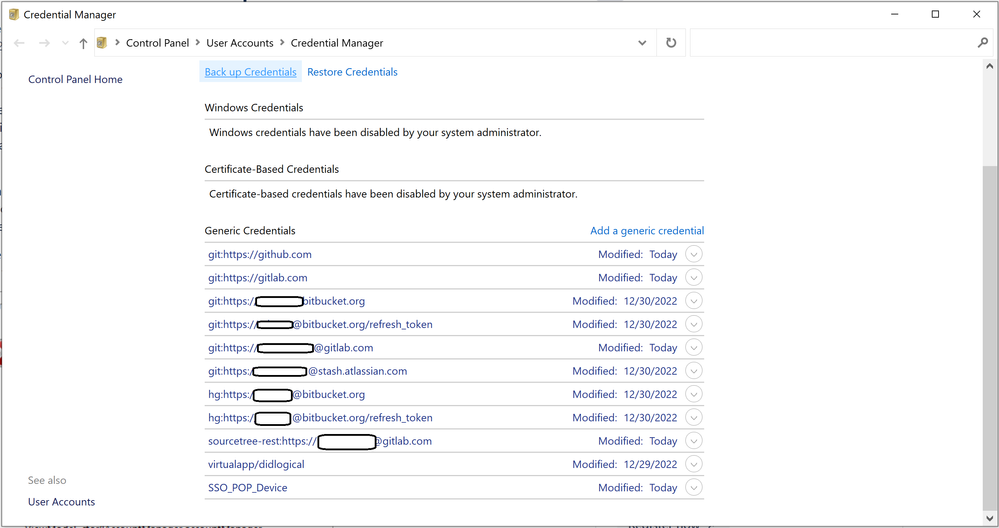This screenshot has width=999, height=528.
Task: Click the Back navigation arrow
Action: [x=19, y=43]
